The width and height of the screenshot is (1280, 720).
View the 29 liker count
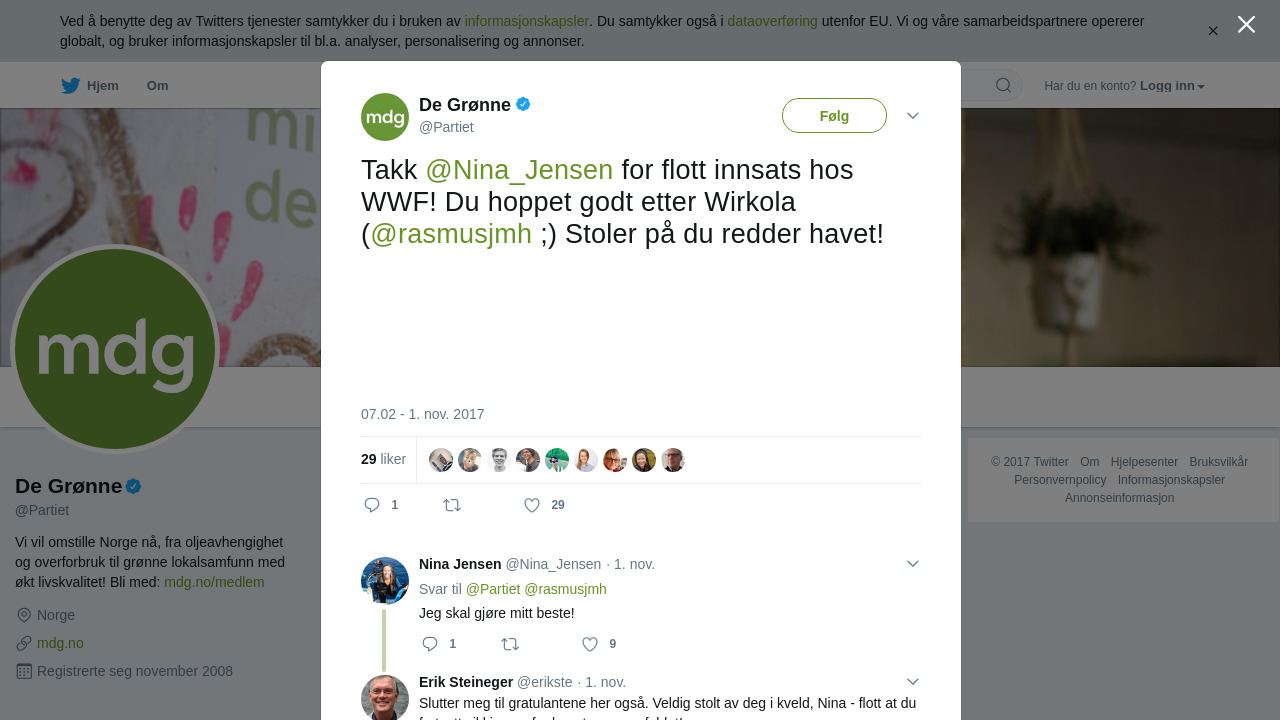pyautogui.click(x=383, y=459)
